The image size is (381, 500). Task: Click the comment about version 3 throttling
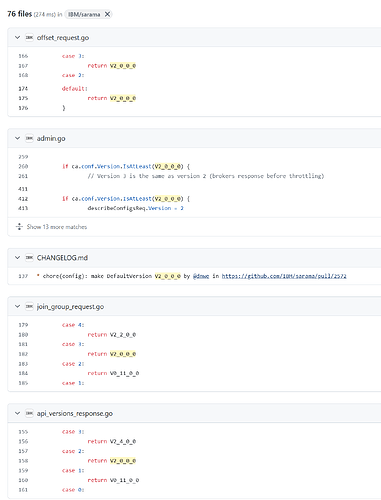[206, 176]
